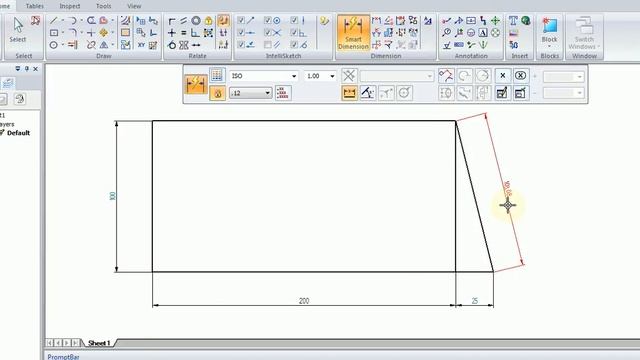Click the X tolerance button in command bar

(502, 76)
